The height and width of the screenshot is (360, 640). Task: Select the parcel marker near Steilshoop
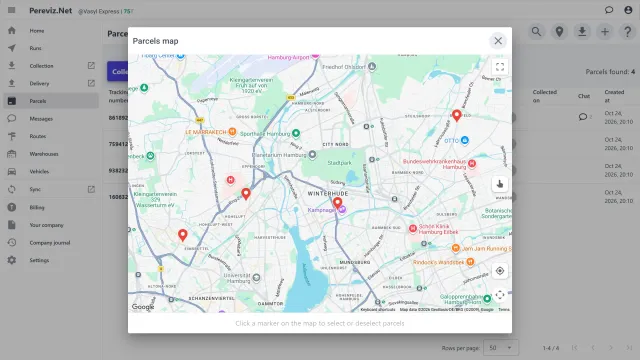click(x=457, y=116)
